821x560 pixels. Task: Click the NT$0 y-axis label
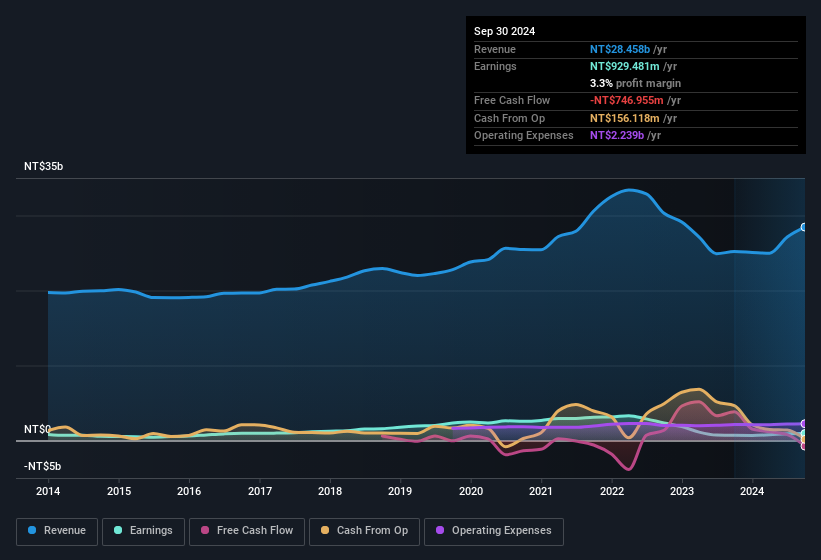point(37,429)
